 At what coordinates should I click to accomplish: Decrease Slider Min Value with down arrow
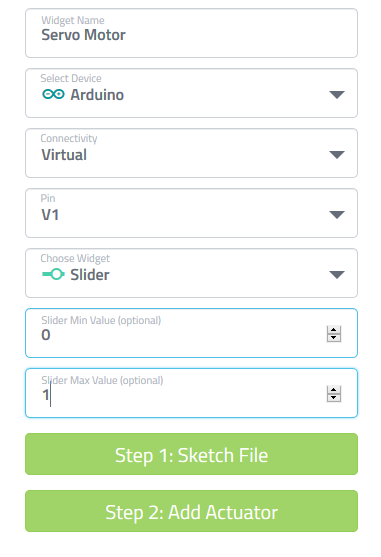click(x=334, y=338)
